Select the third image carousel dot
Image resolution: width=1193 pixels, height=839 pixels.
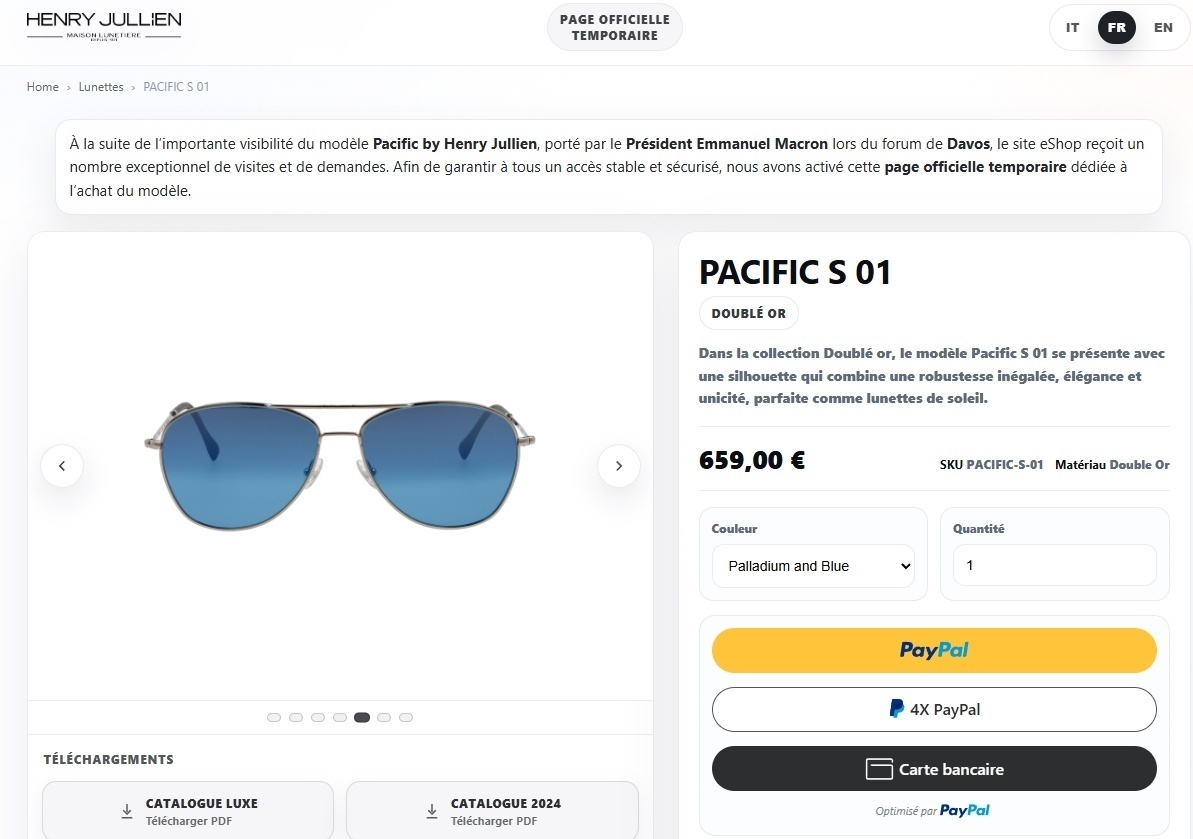tap(318, 717)
